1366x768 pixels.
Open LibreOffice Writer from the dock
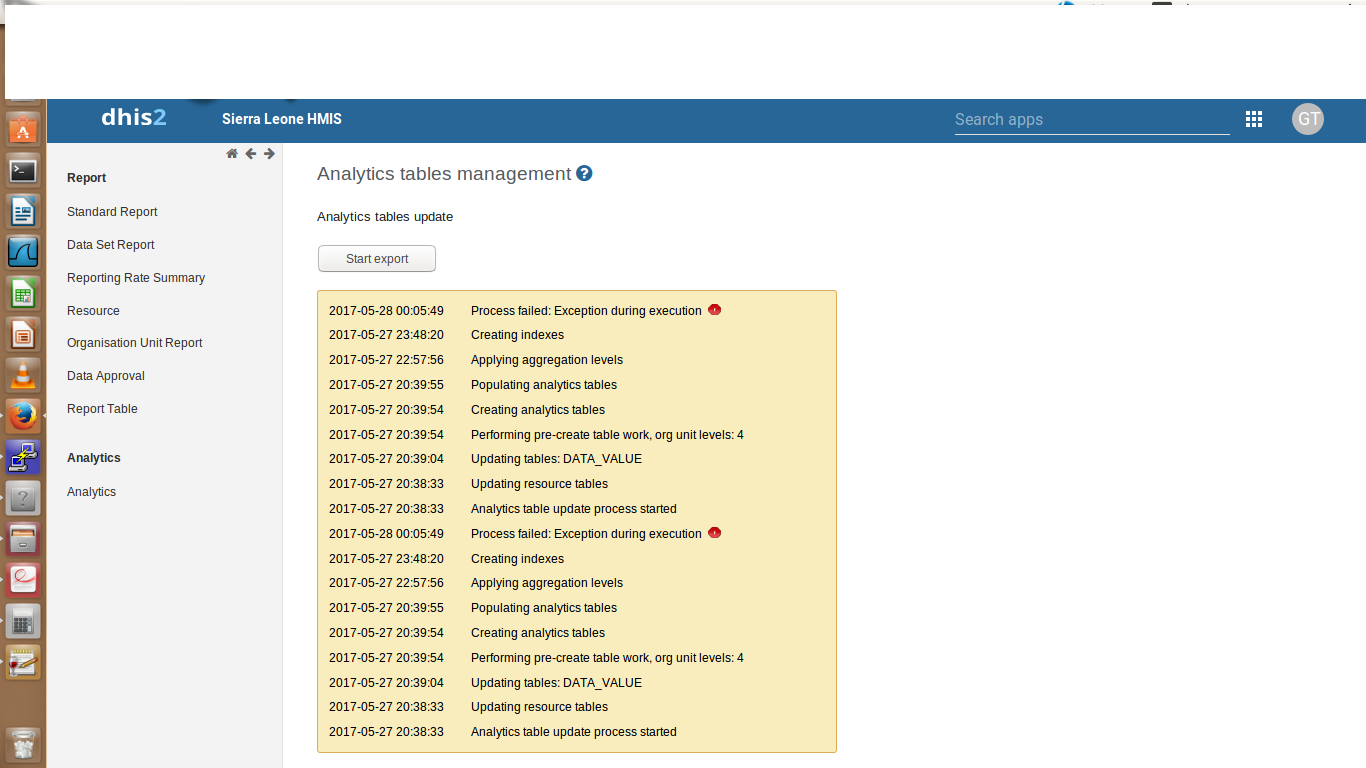pyautogui.click(x=23, y=212)
